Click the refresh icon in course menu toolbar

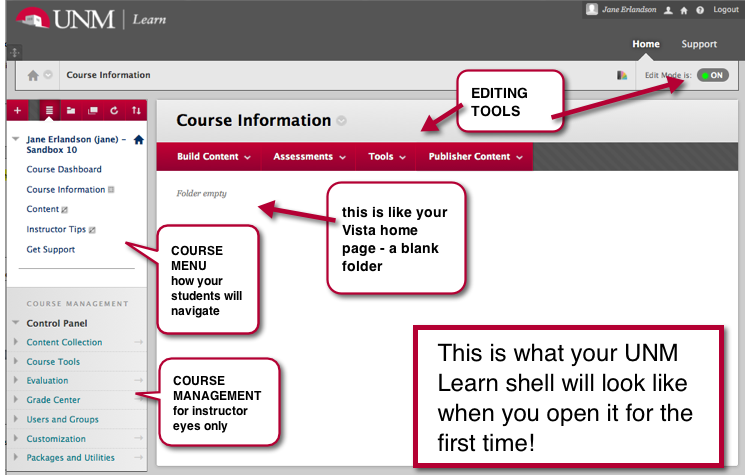pos(114,109)
